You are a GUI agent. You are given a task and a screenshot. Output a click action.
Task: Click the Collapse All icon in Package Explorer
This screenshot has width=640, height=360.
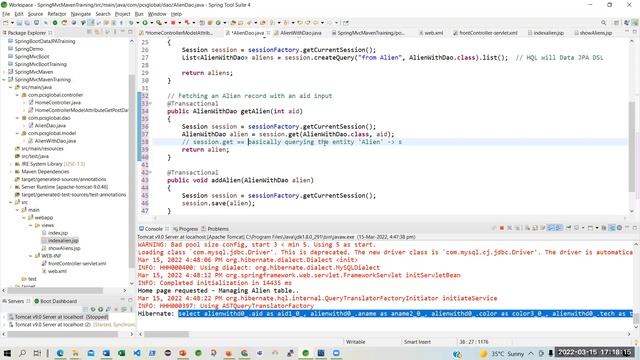point(89,32)
